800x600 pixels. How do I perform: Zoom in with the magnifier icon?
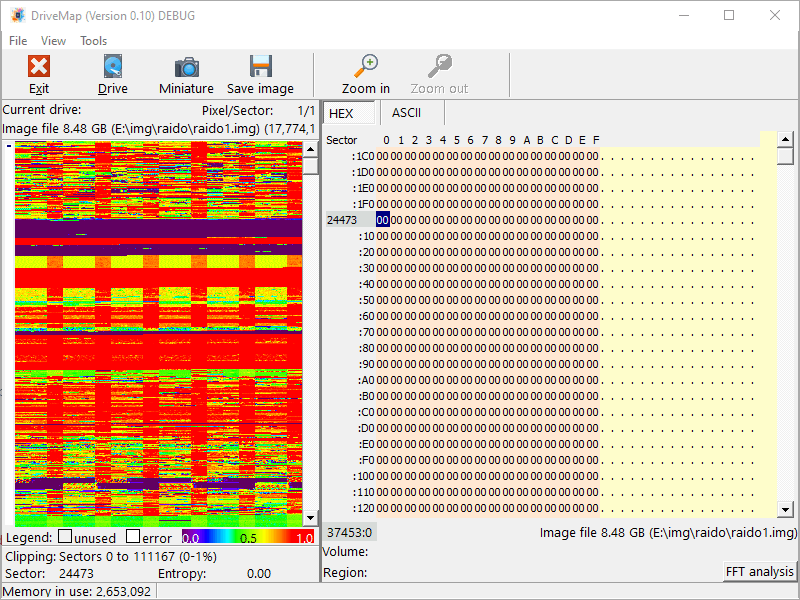click(366, 68)
